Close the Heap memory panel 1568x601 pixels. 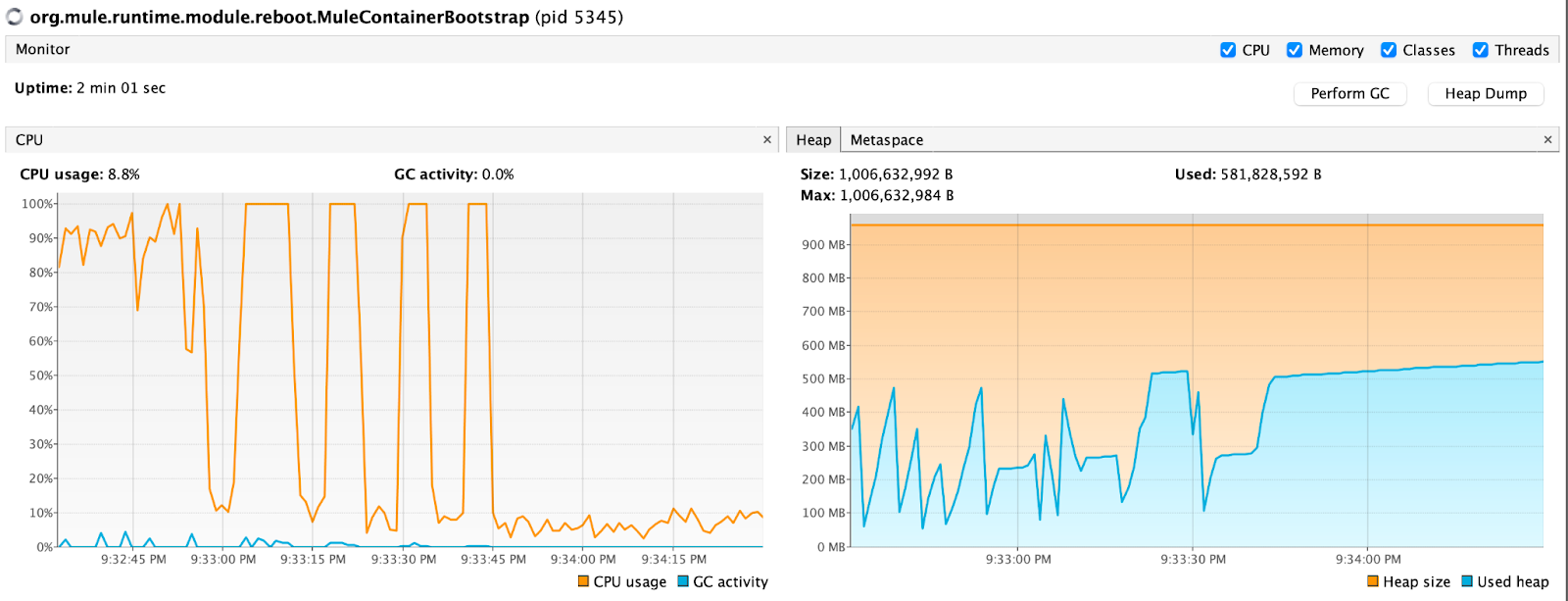click(x=1547, y=140)
